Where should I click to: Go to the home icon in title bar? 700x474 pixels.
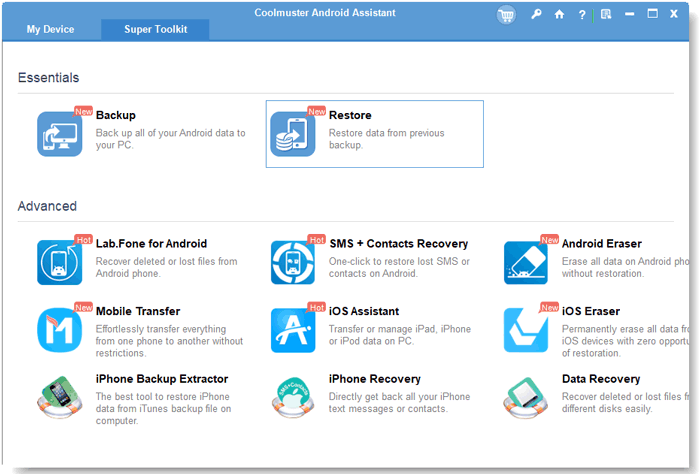coord(559,14)
